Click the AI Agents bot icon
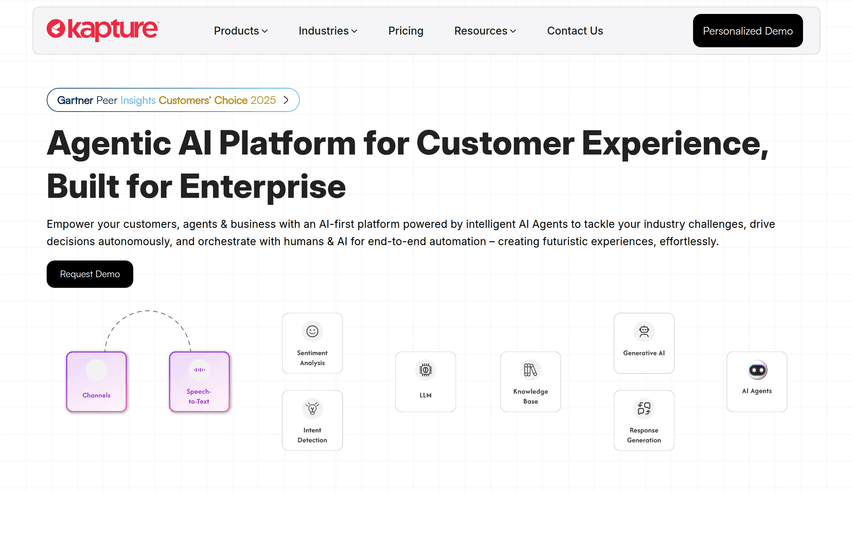 (x=757, y=370)
